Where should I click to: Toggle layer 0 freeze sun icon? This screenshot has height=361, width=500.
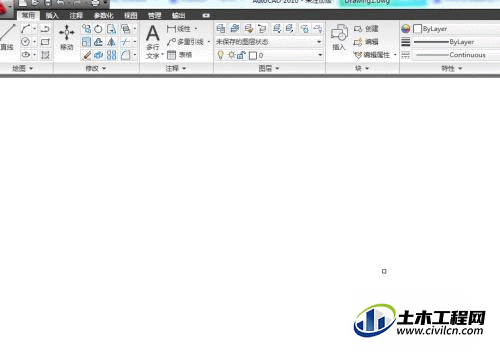tap(231, 55)
